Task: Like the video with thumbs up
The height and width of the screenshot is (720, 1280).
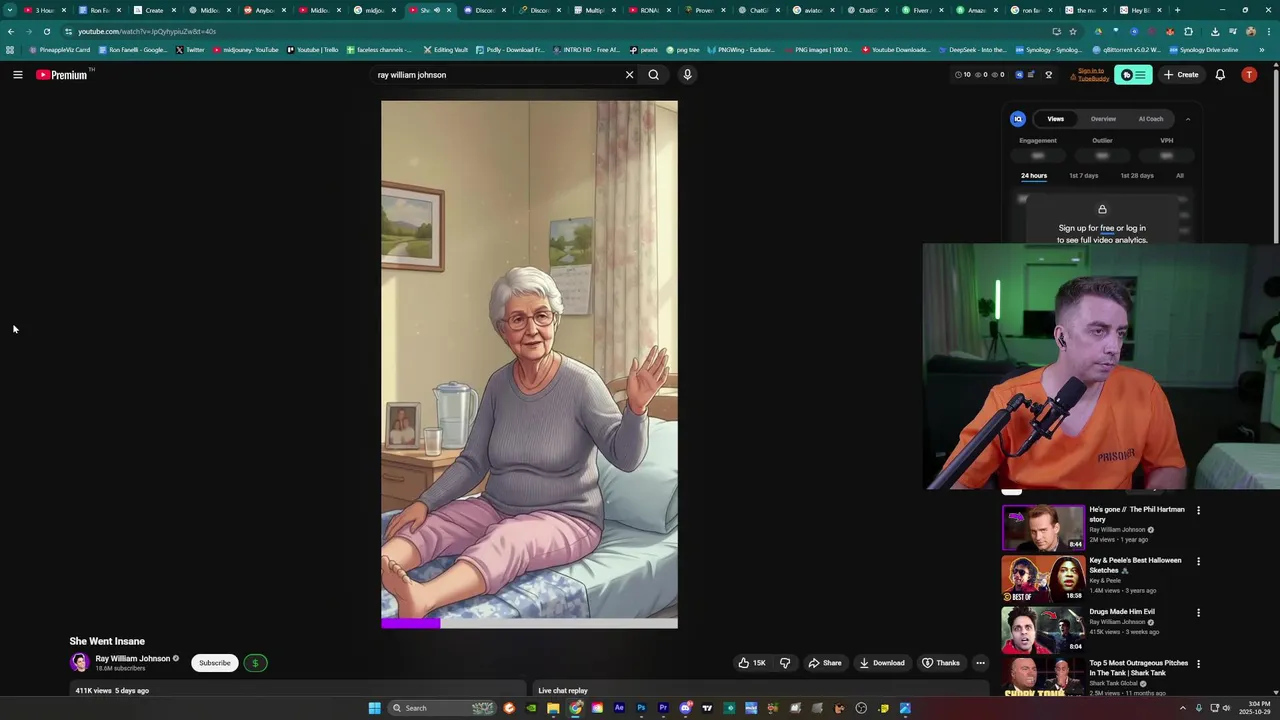Action: pos(752,663)
